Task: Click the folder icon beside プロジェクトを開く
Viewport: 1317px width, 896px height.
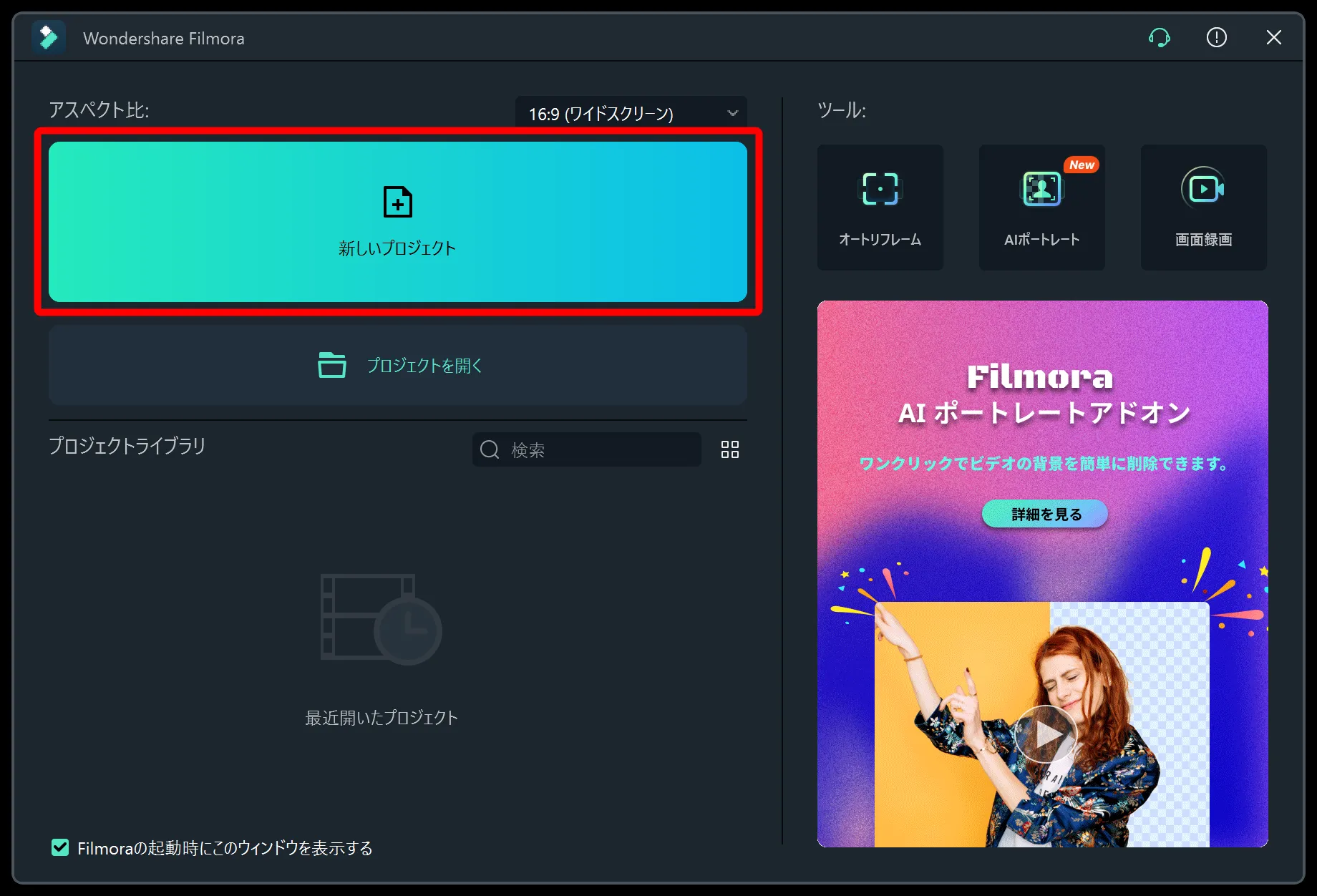Action: pos(331,365)
